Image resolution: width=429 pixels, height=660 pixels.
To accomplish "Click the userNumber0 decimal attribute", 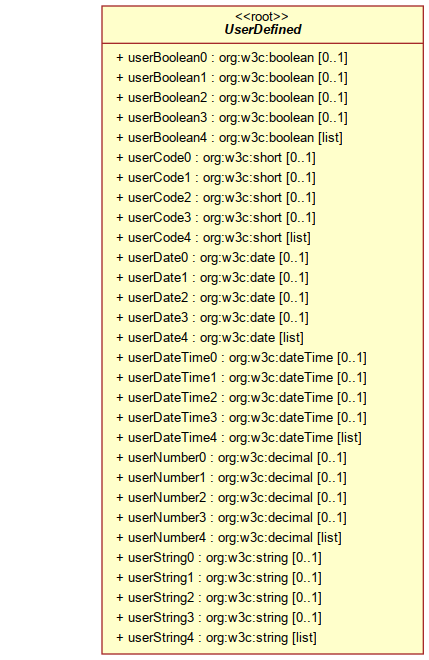I will pyautogui.click(x=232, y=458).
